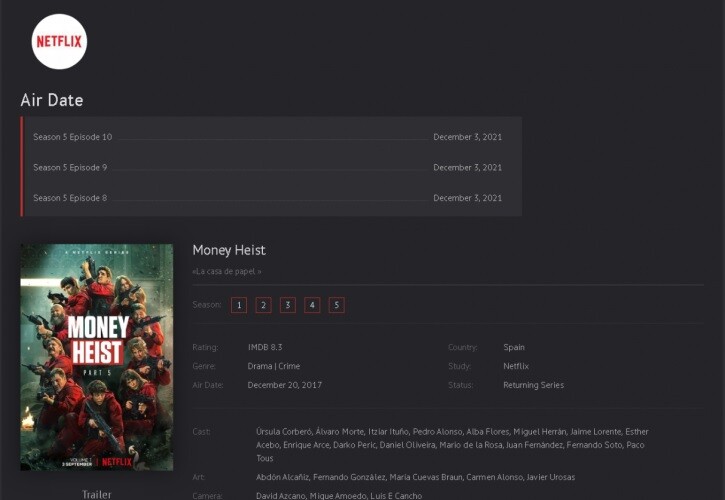Click the Drama | Crime genre value
This screenshot has width=725, height=500.
point(274,366)
